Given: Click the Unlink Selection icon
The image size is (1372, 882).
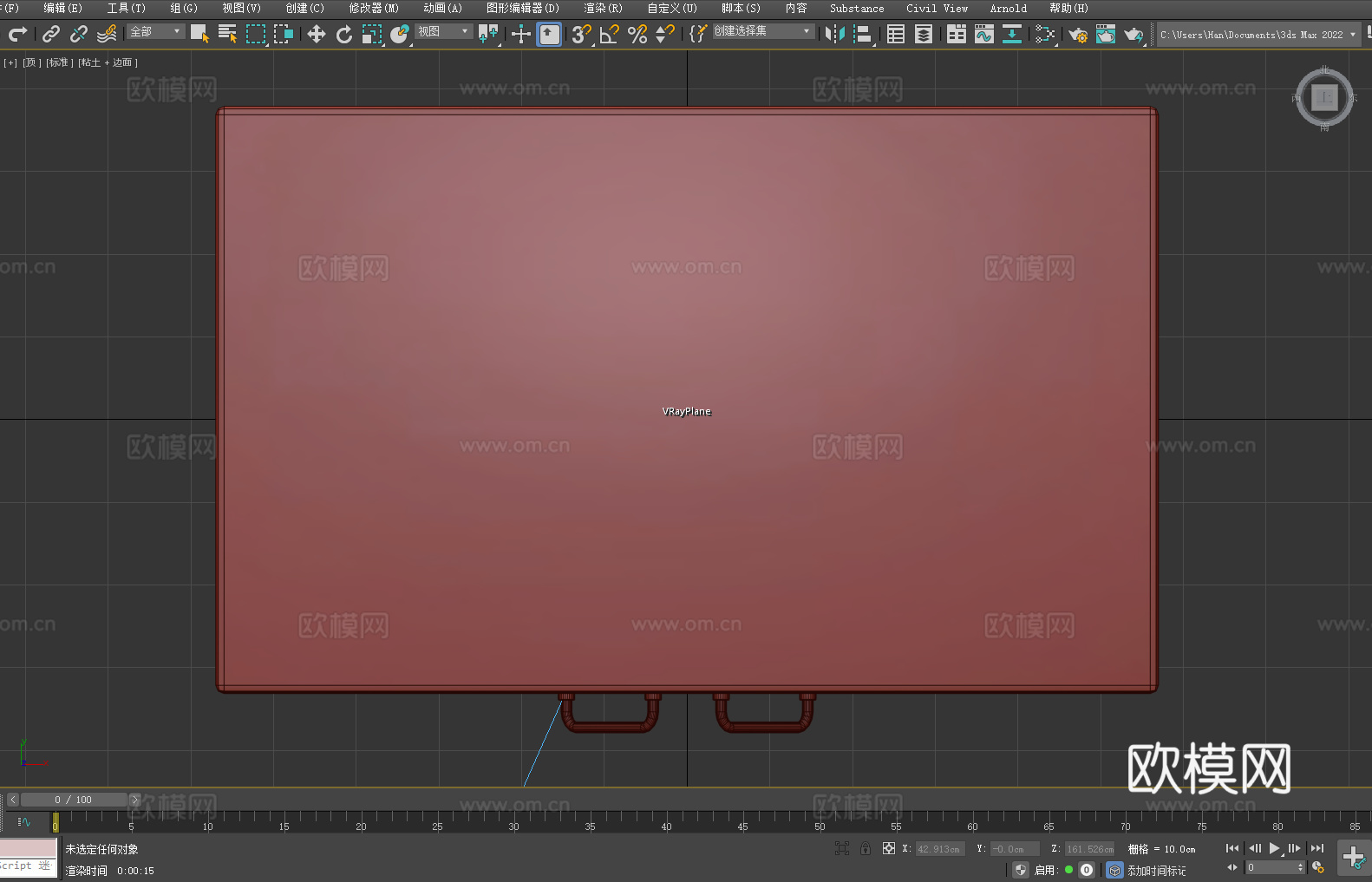Looking at the screenshot, I should [79, 34].
